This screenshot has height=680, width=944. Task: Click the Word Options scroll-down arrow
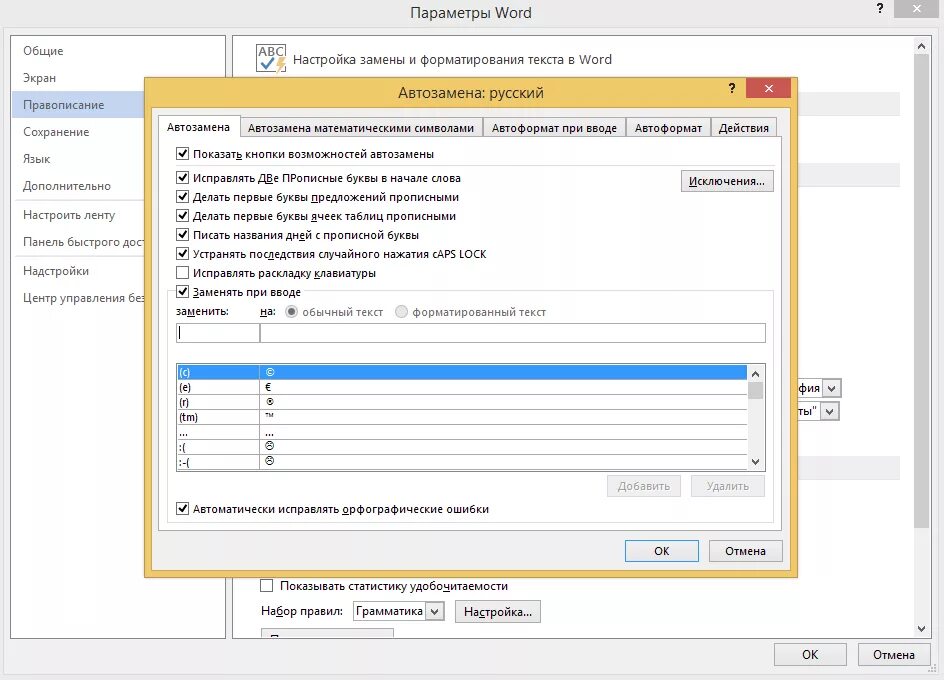(921, 629)
